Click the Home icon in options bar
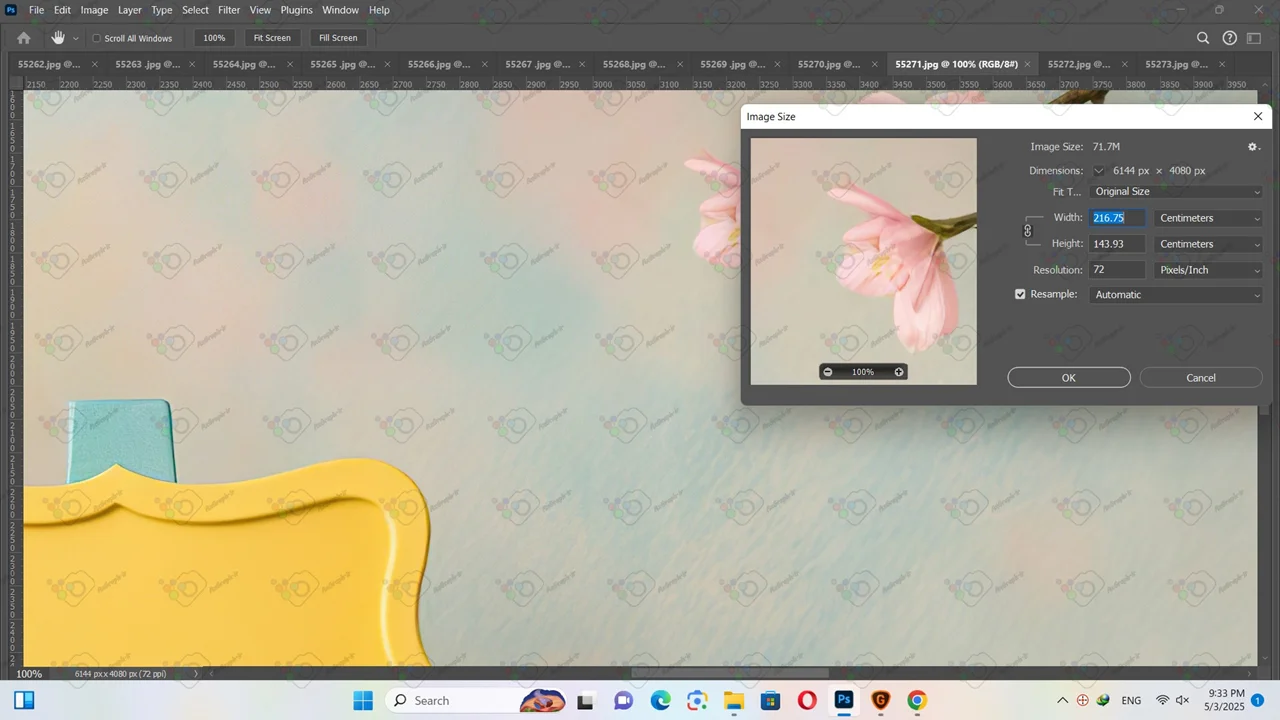The height and width of the screenshot is (720, 1280). click(x=24, y=38)
